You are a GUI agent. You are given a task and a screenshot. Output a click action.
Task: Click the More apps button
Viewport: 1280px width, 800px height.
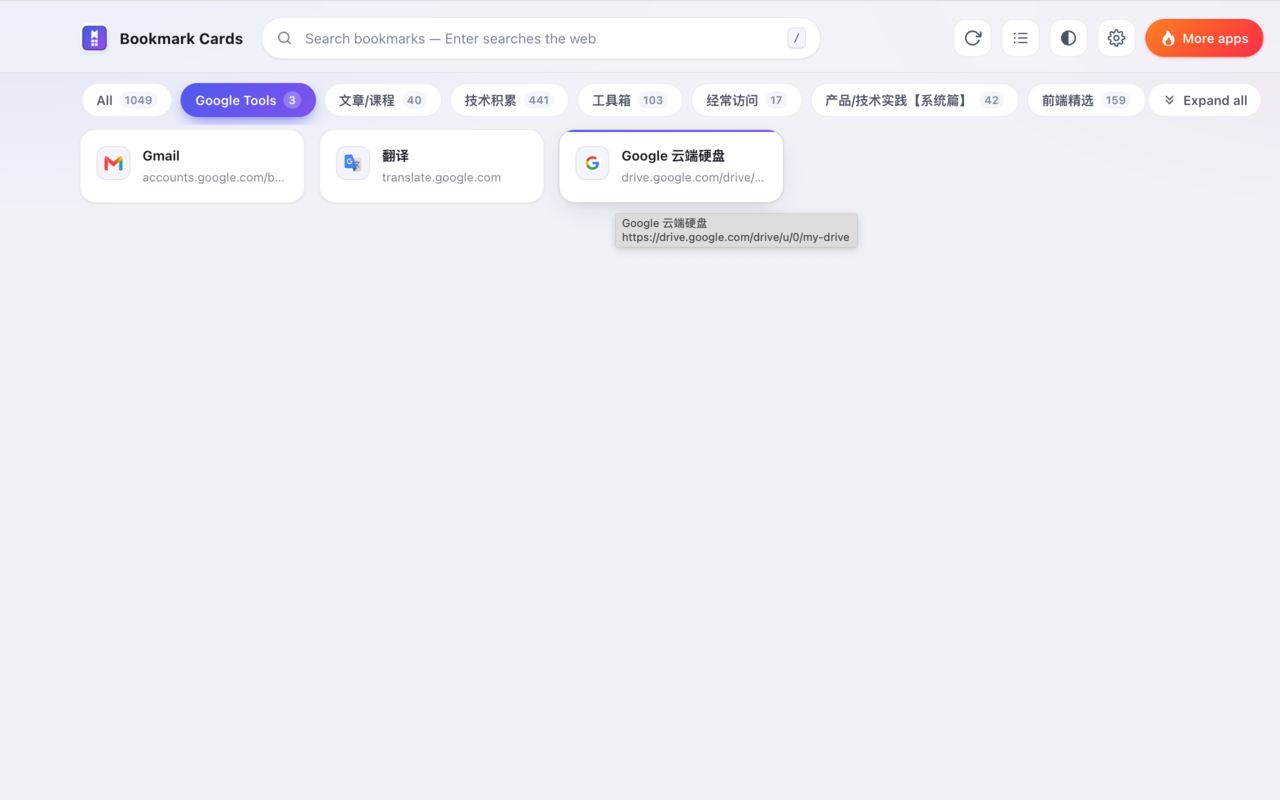1204,39
